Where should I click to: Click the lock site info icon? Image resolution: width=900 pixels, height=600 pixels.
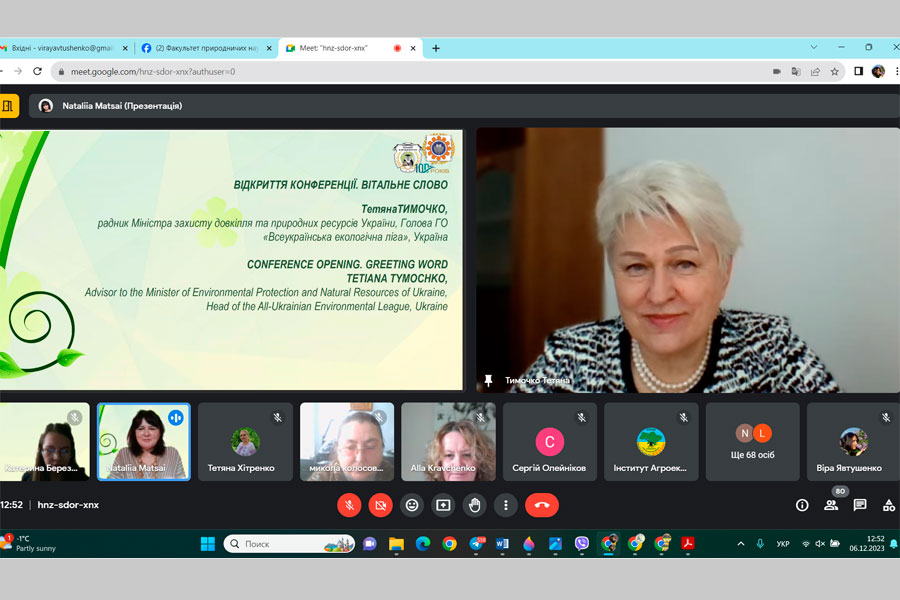(x=61, y=72)
